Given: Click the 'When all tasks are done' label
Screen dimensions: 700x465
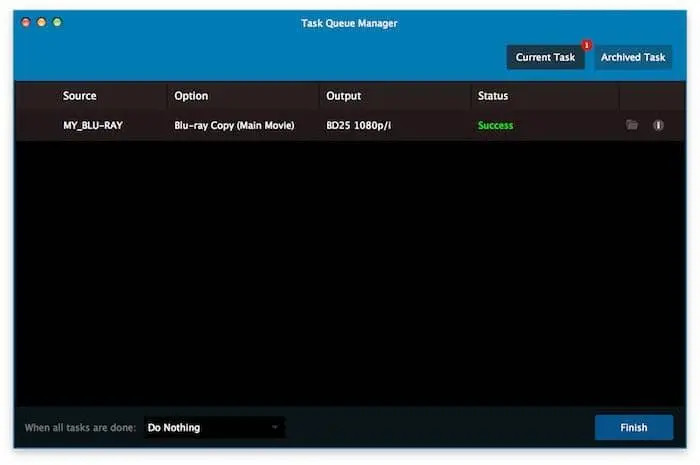Looking at the screenshot, I should pos(80,428).
